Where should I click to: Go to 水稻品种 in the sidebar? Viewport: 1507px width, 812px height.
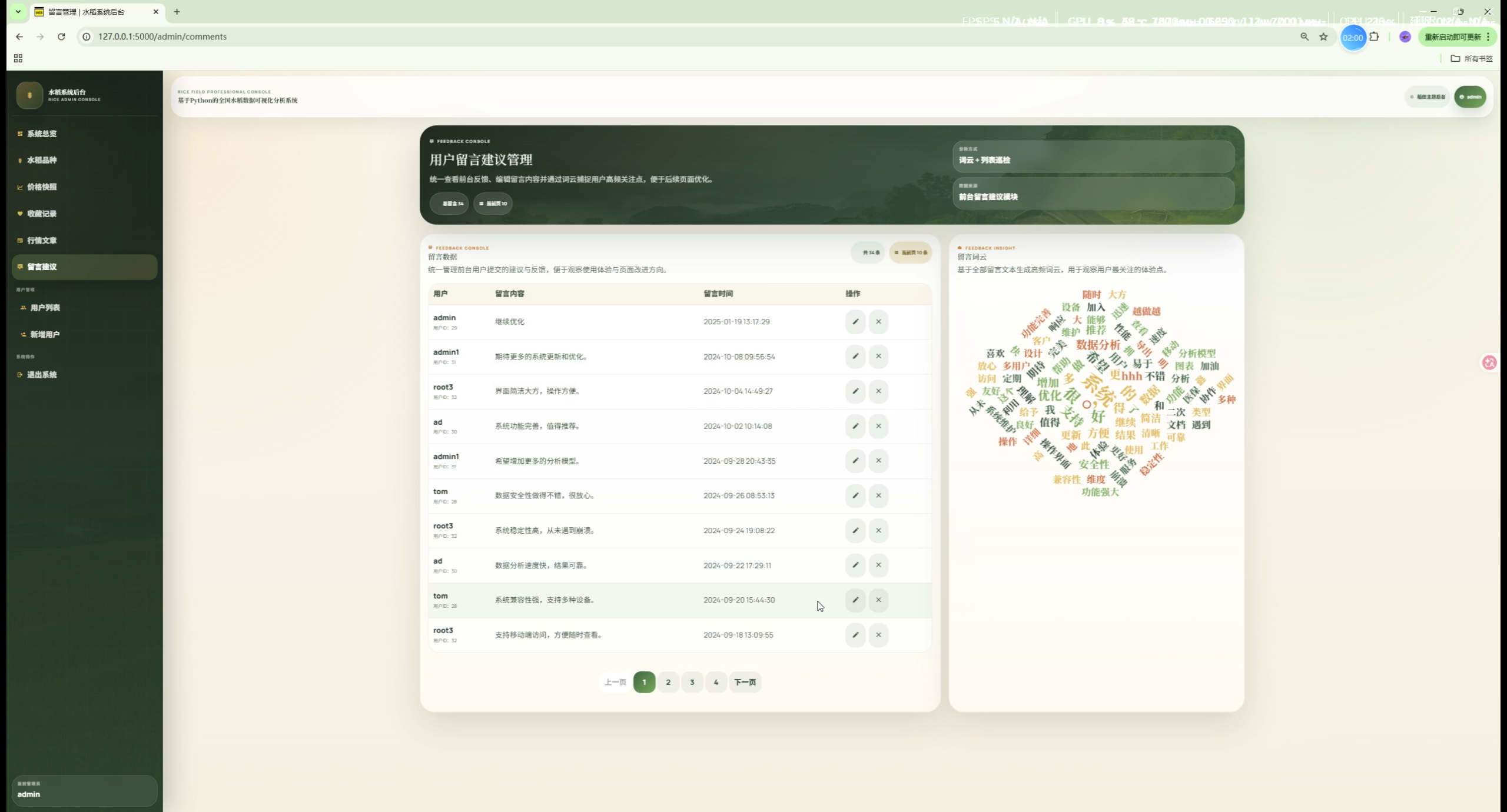42,160
